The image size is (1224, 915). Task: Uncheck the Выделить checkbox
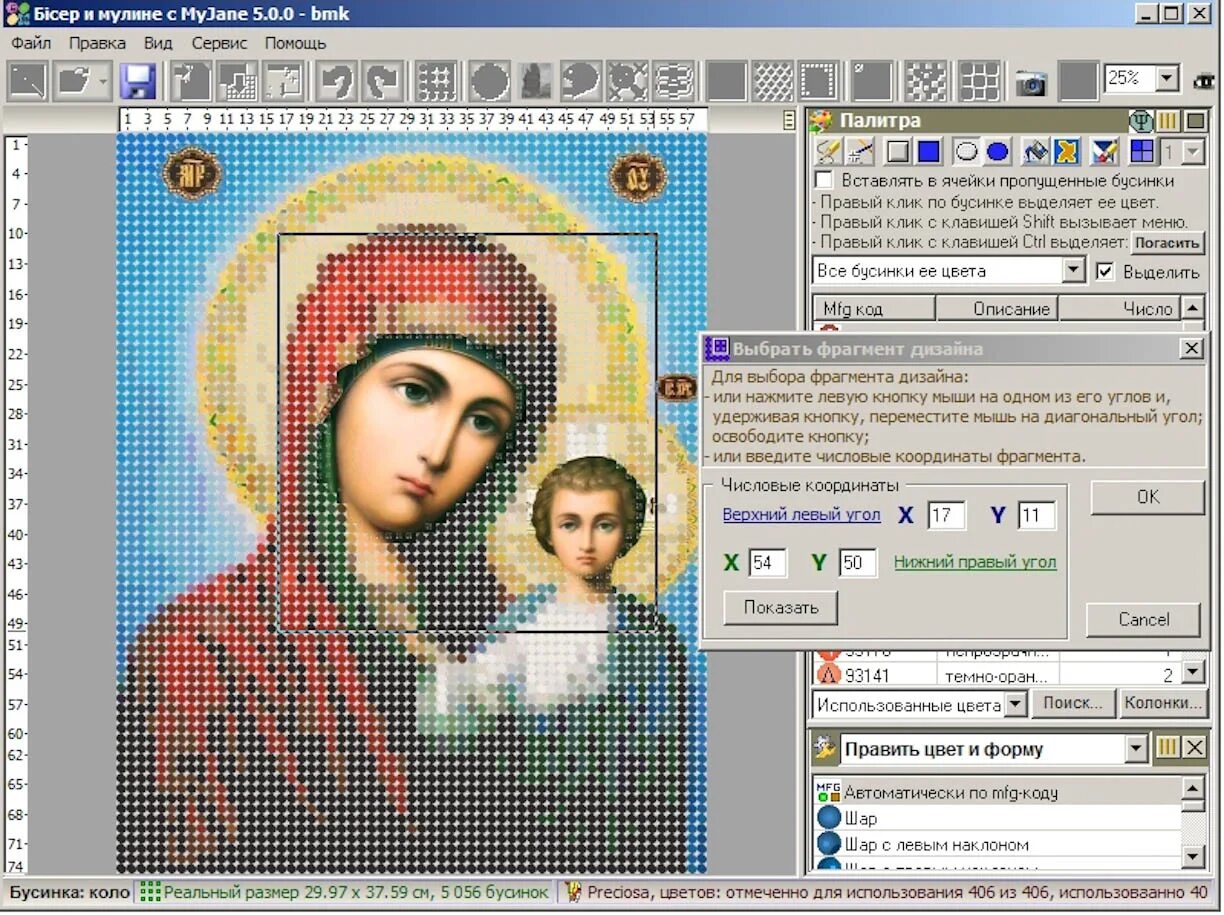click(x=1105, y=271)
